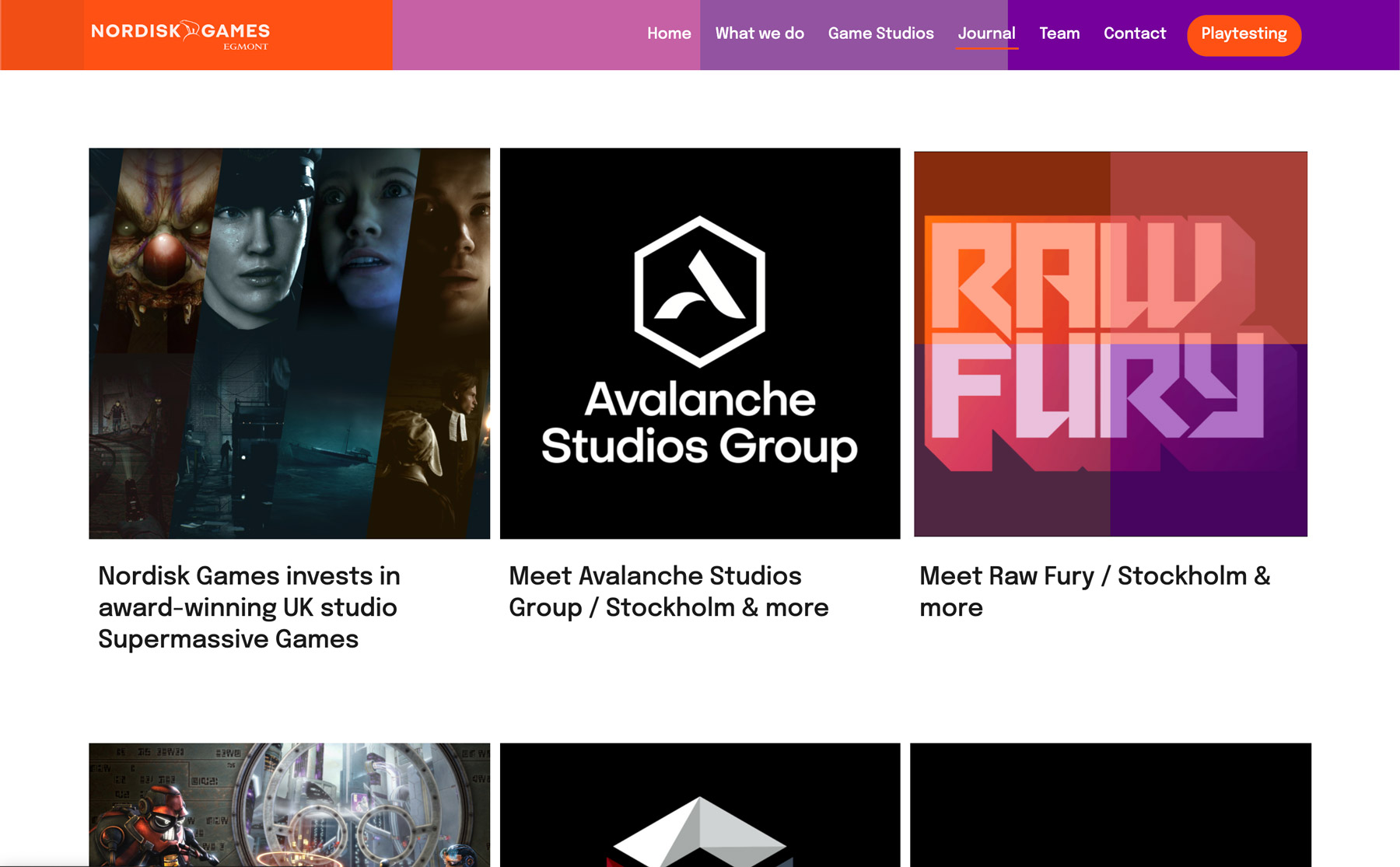Screen dimensions: 1400x867
Task: Open Game Studios in navigation
Action: coord(880,34)
